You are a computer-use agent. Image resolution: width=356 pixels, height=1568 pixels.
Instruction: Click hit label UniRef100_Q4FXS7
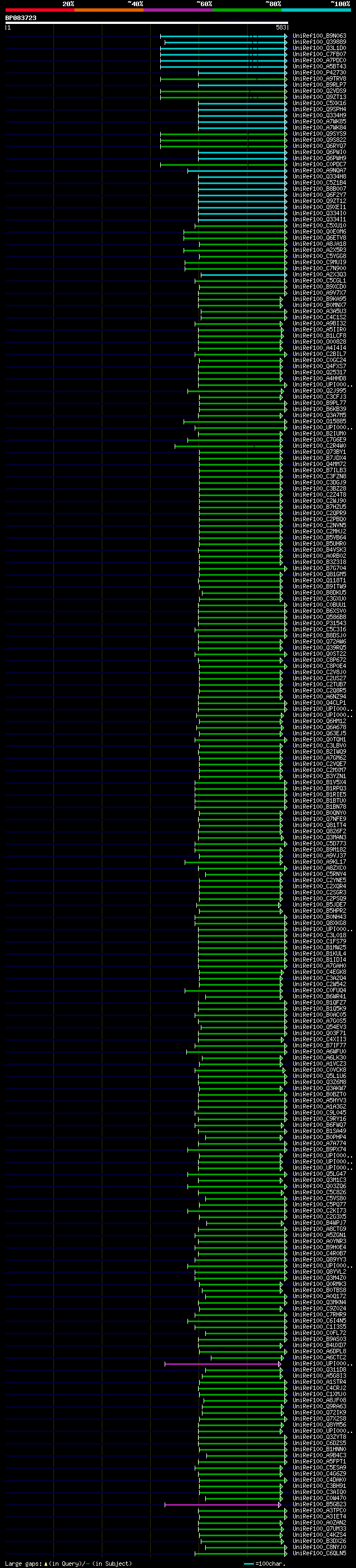click(x=319, y=366)
